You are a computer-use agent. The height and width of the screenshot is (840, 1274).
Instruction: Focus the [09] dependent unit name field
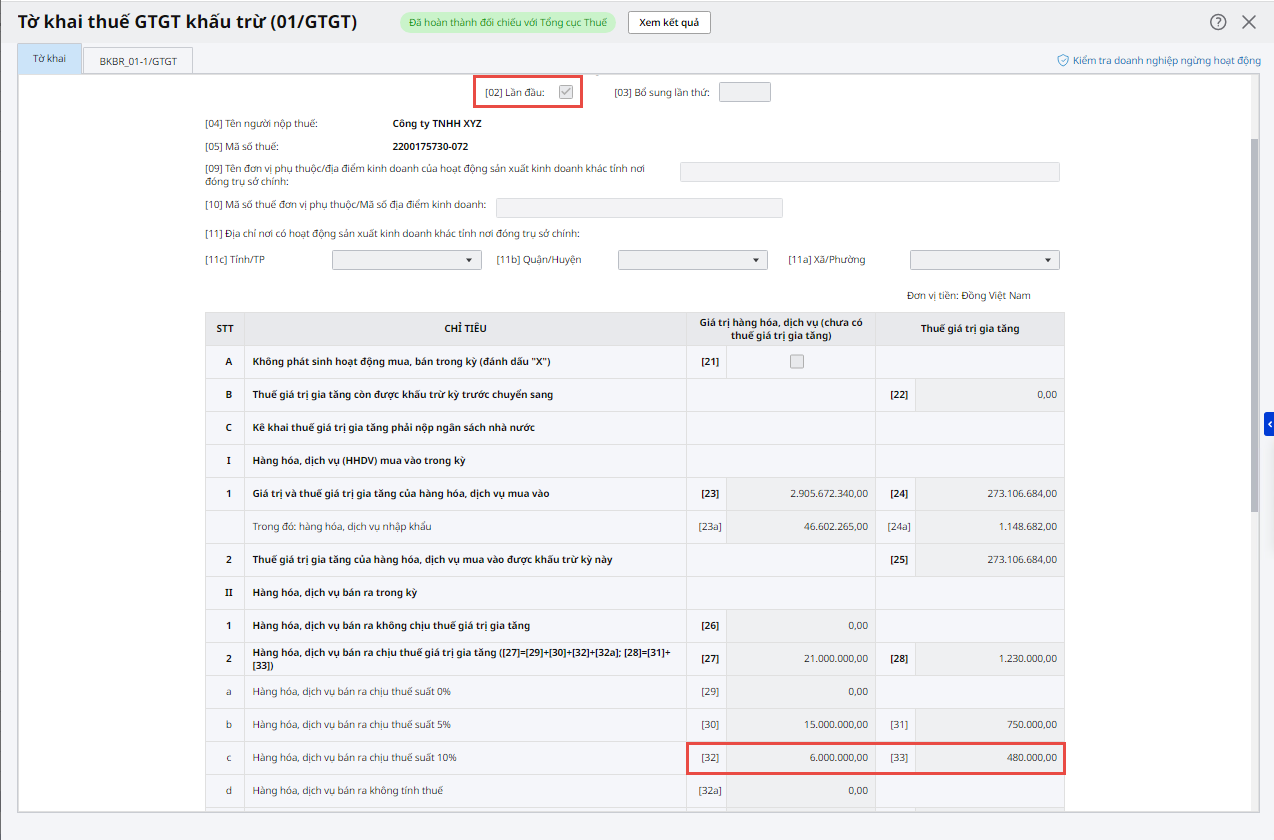870,172
